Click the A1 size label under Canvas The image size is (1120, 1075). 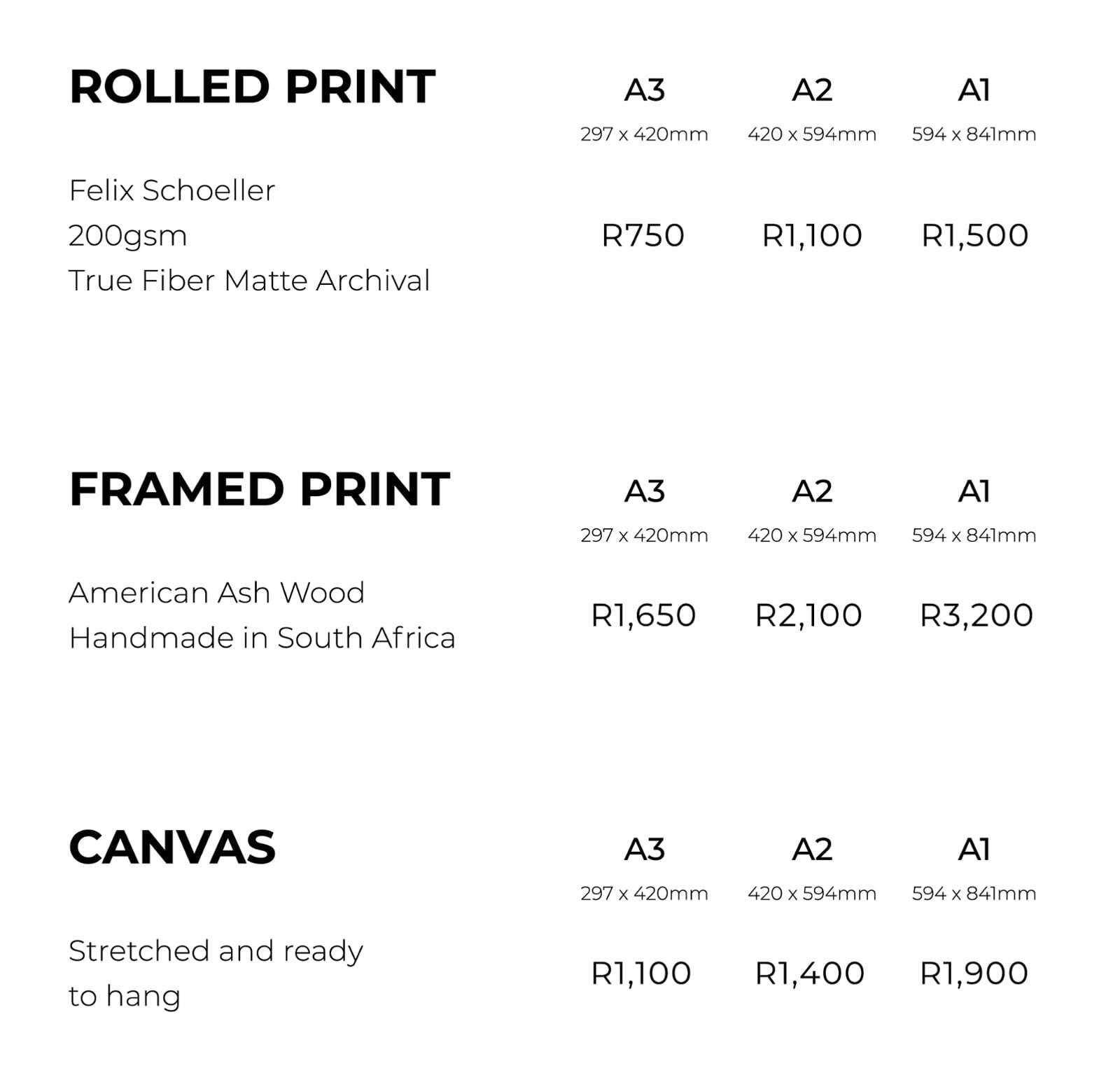[x=974, y=850]
